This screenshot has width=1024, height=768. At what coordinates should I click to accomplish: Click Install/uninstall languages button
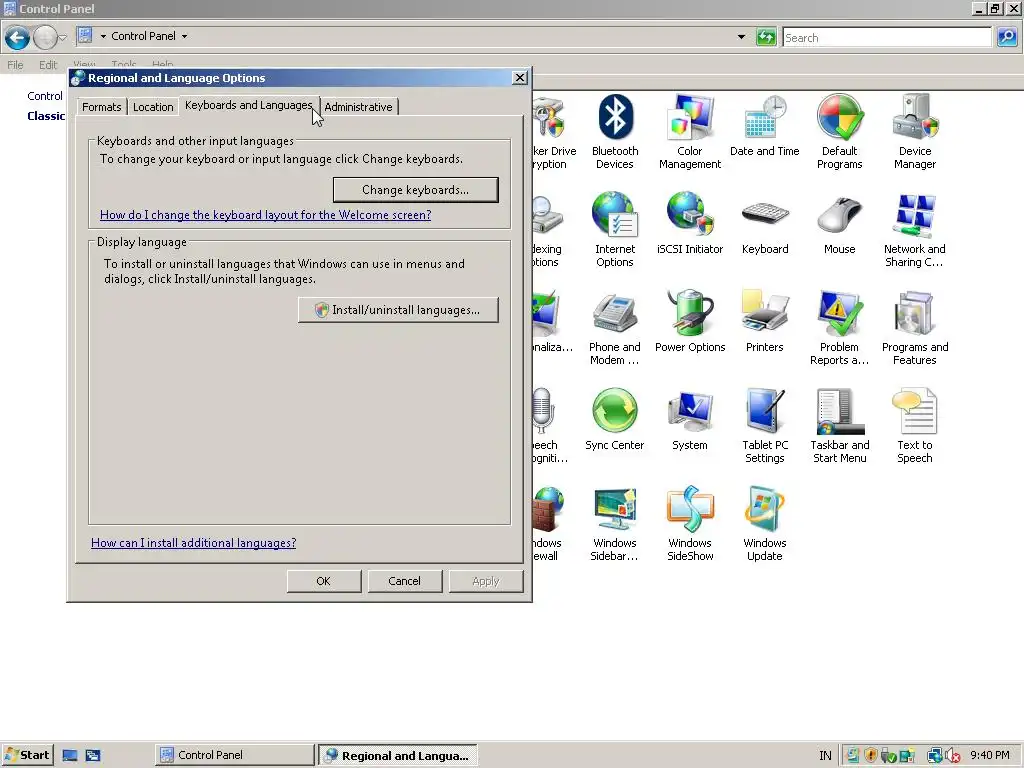tap(398, 310)
